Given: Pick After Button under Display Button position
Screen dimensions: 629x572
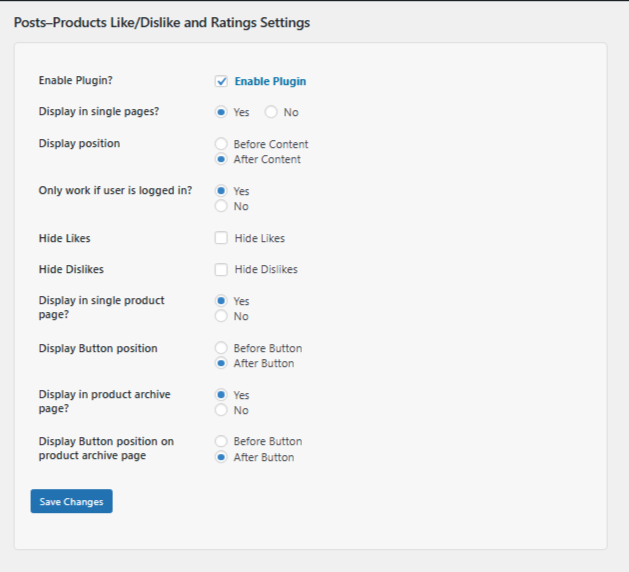Looking at the screenshot, I should point(221,363).
